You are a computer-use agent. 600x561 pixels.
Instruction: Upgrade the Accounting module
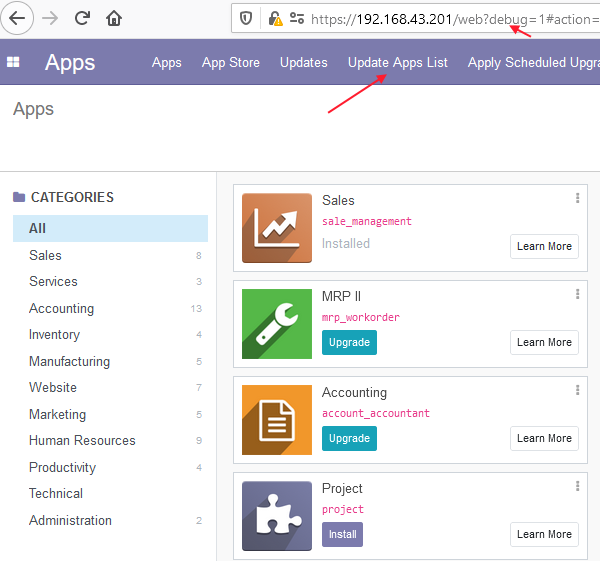tap(349, 439)
